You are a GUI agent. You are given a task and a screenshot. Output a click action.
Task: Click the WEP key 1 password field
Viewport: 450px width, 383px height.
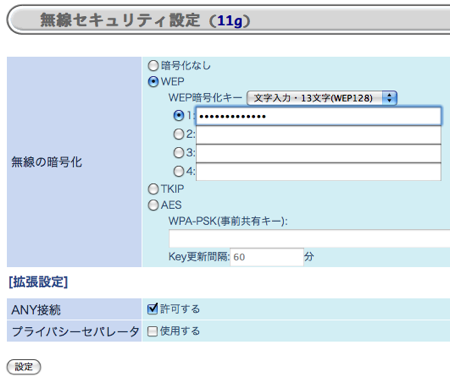(x=318, y=116)
